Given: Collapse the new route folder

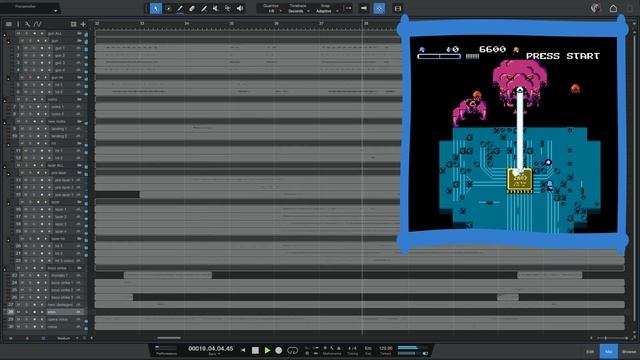Looking at the screenshot, I should click(x=4, y=122).
